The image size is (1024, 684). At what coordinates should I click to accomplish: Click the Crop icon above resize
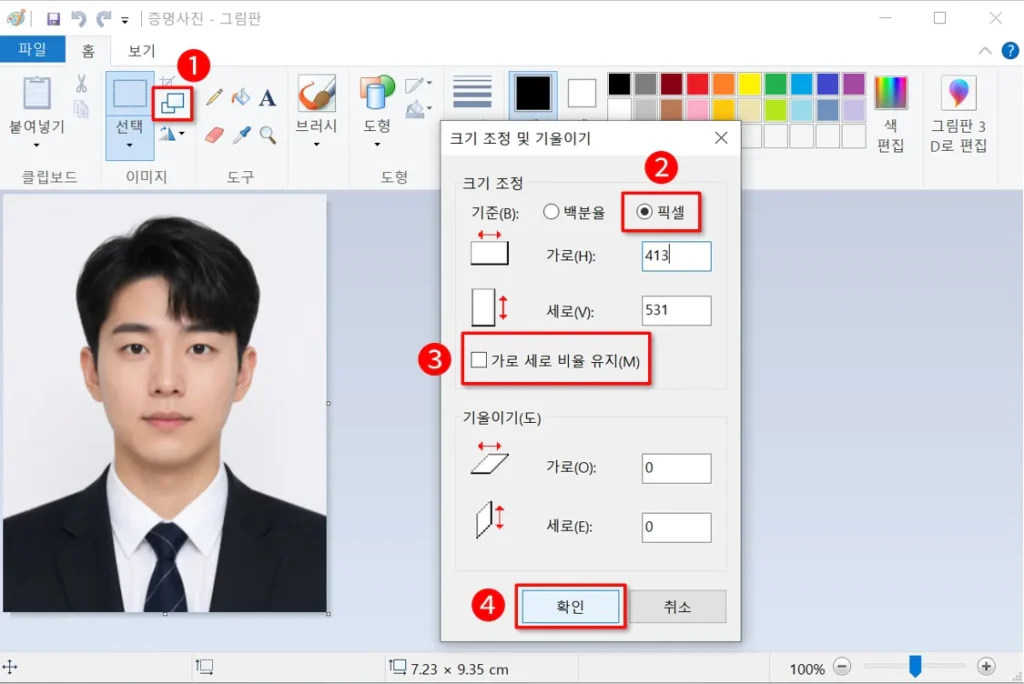pos(167,81)
